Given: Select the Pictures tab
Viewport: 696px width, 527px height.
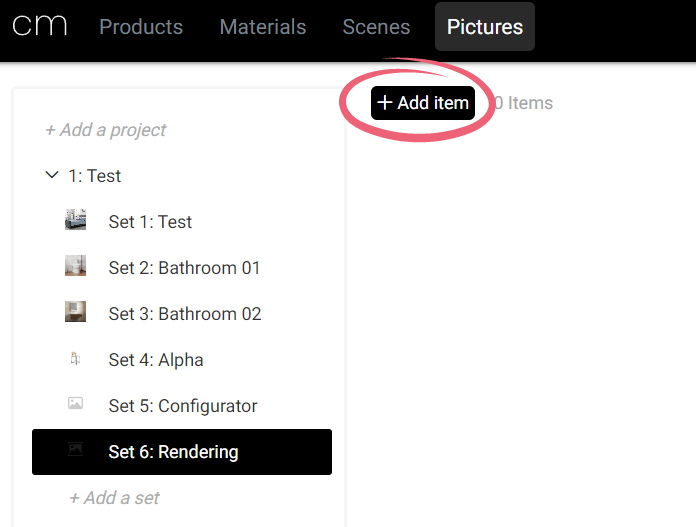Looking at the screenshot, I should tap(485, 27).
